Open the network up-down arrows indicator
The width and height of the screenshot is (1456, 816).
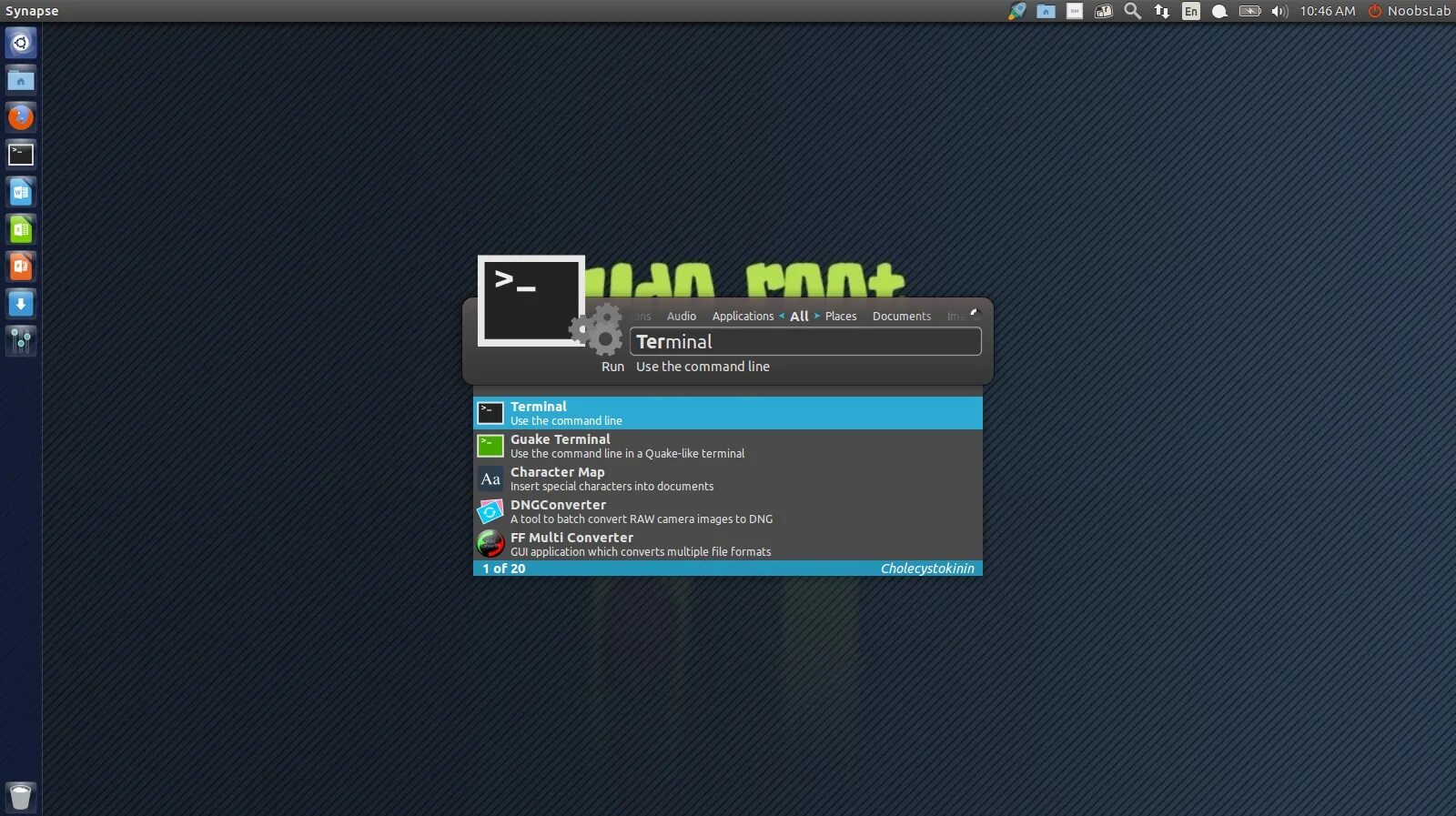point(1162,11)
